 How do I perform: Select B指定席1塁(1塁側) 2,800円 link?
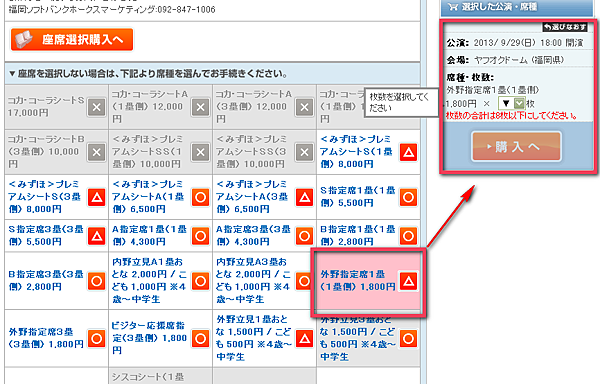(357, 235)
